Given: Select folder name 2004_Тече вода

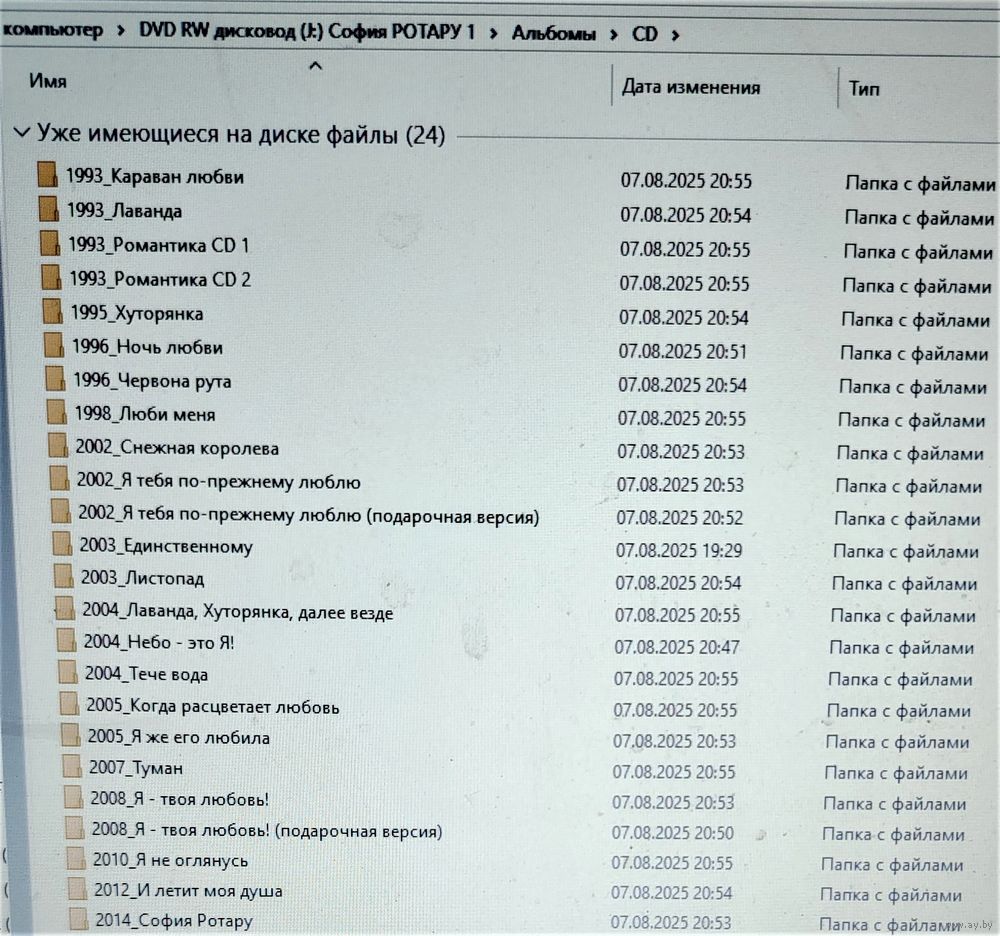Looking at the screenshot, I should coord(147,673).
